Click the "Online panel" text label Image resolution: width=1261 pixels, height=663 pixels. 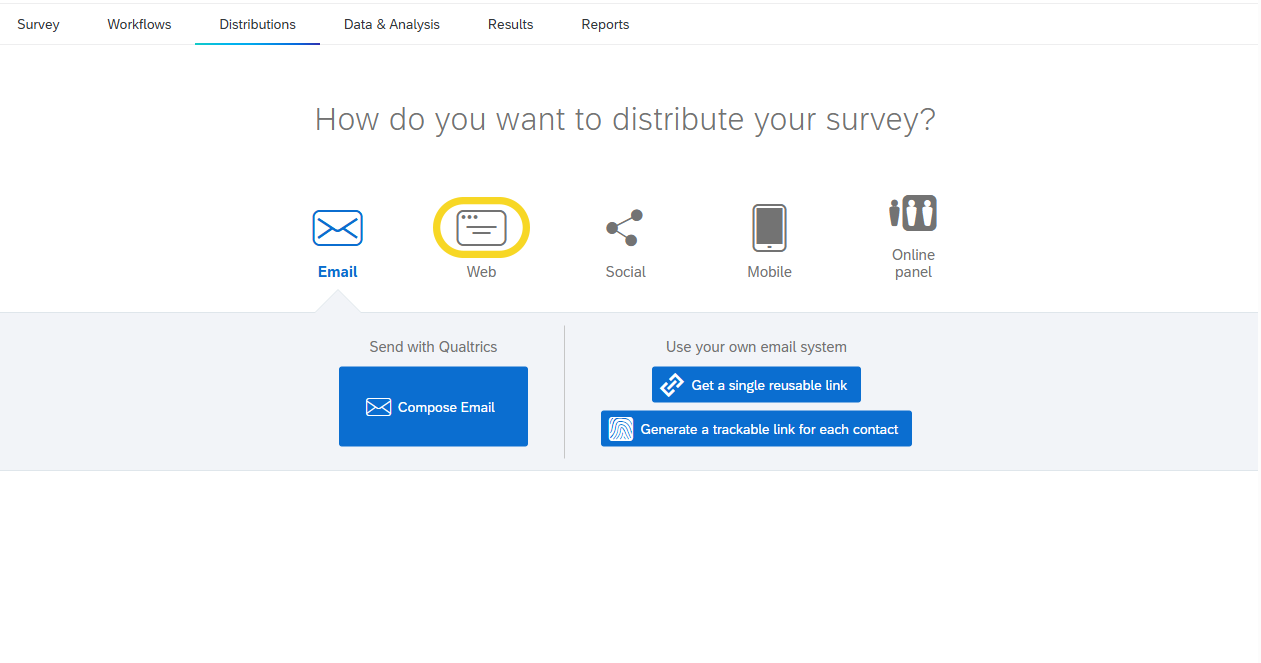(913, 263)
